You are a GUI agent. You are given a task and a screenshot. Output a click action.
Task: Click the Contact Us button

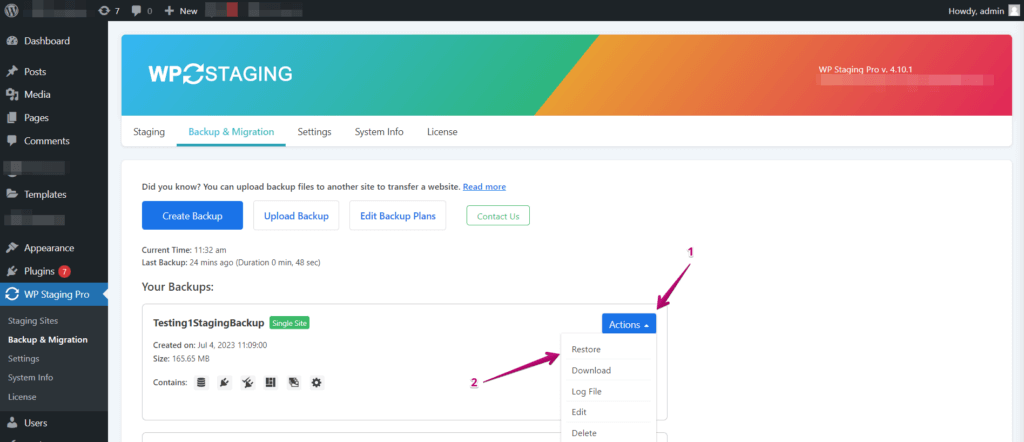tap(498, 215)
